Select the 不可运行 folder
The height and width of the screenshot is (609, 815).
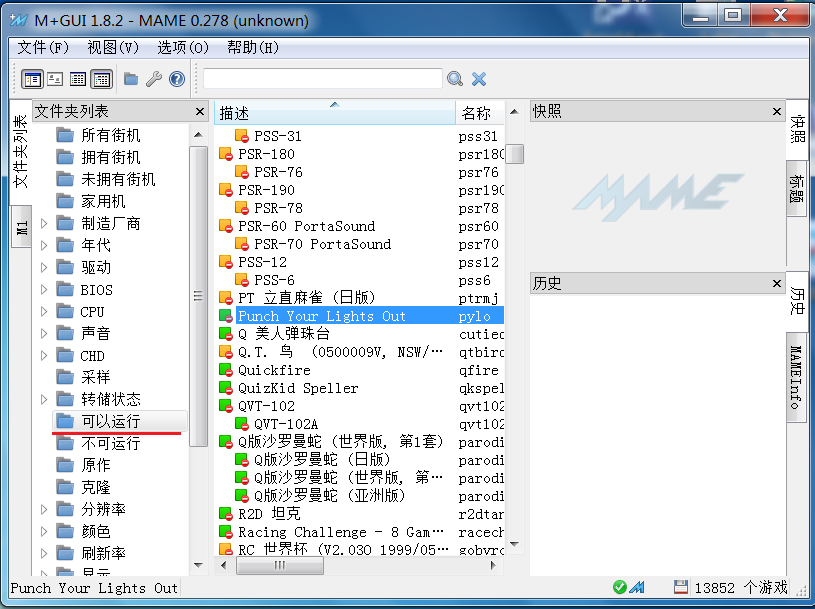coord(110,444)
